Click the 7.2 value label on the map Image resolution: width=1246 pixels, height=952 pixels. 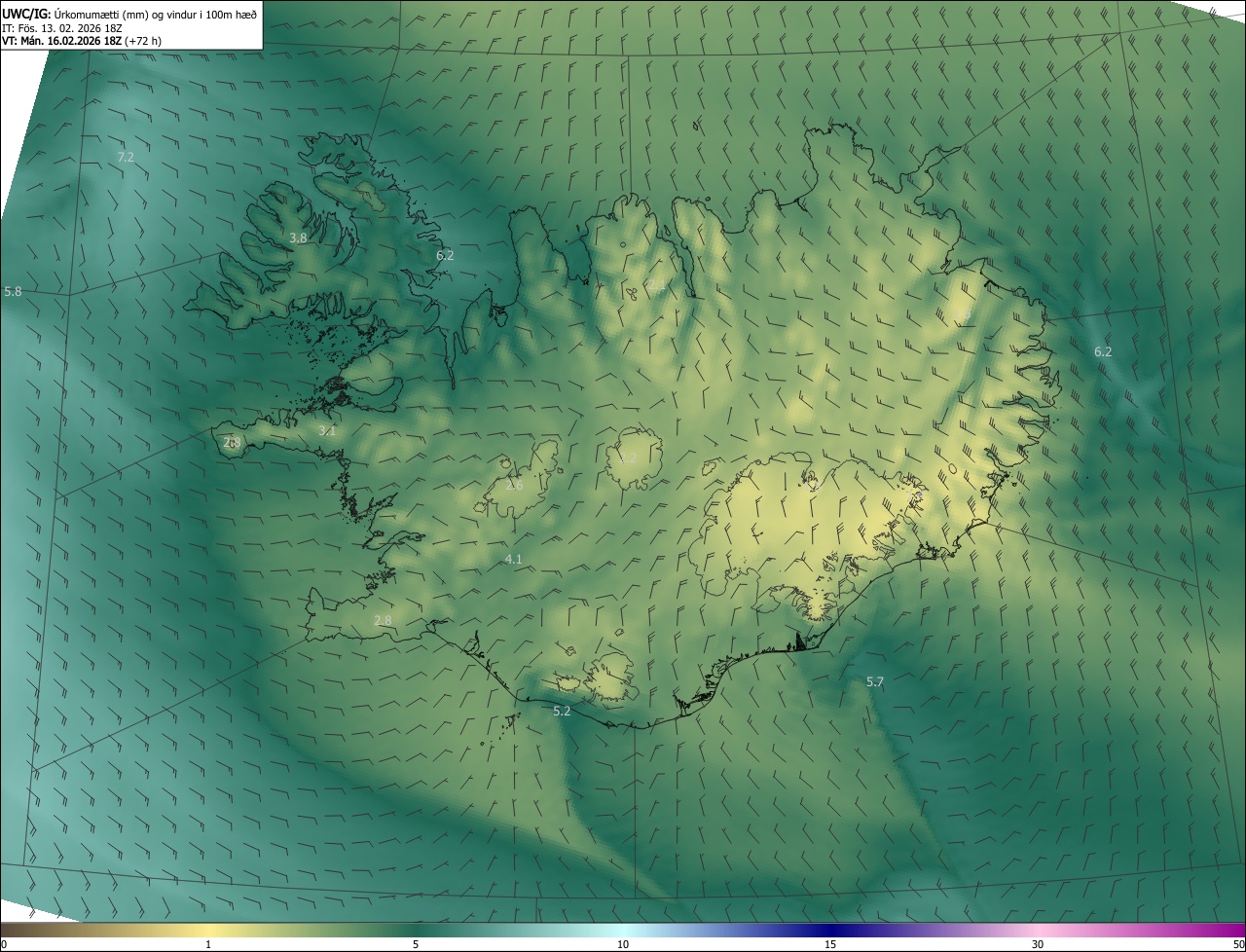coord(125,157)
